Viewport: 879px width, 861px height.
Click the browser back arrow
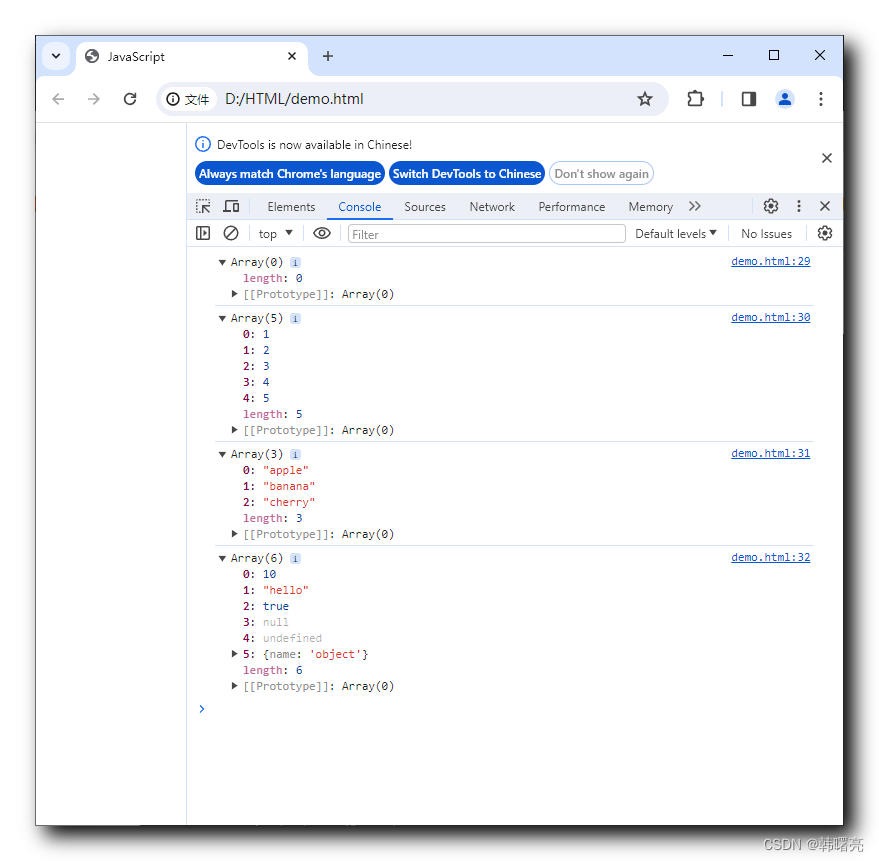click(58, 99)
